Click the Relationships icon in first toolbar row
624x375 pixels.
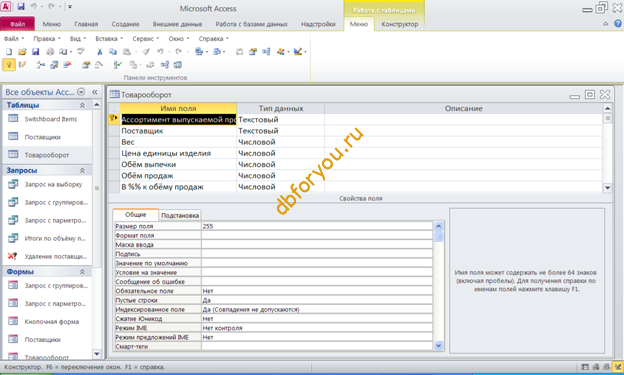(x=266, y=52)
